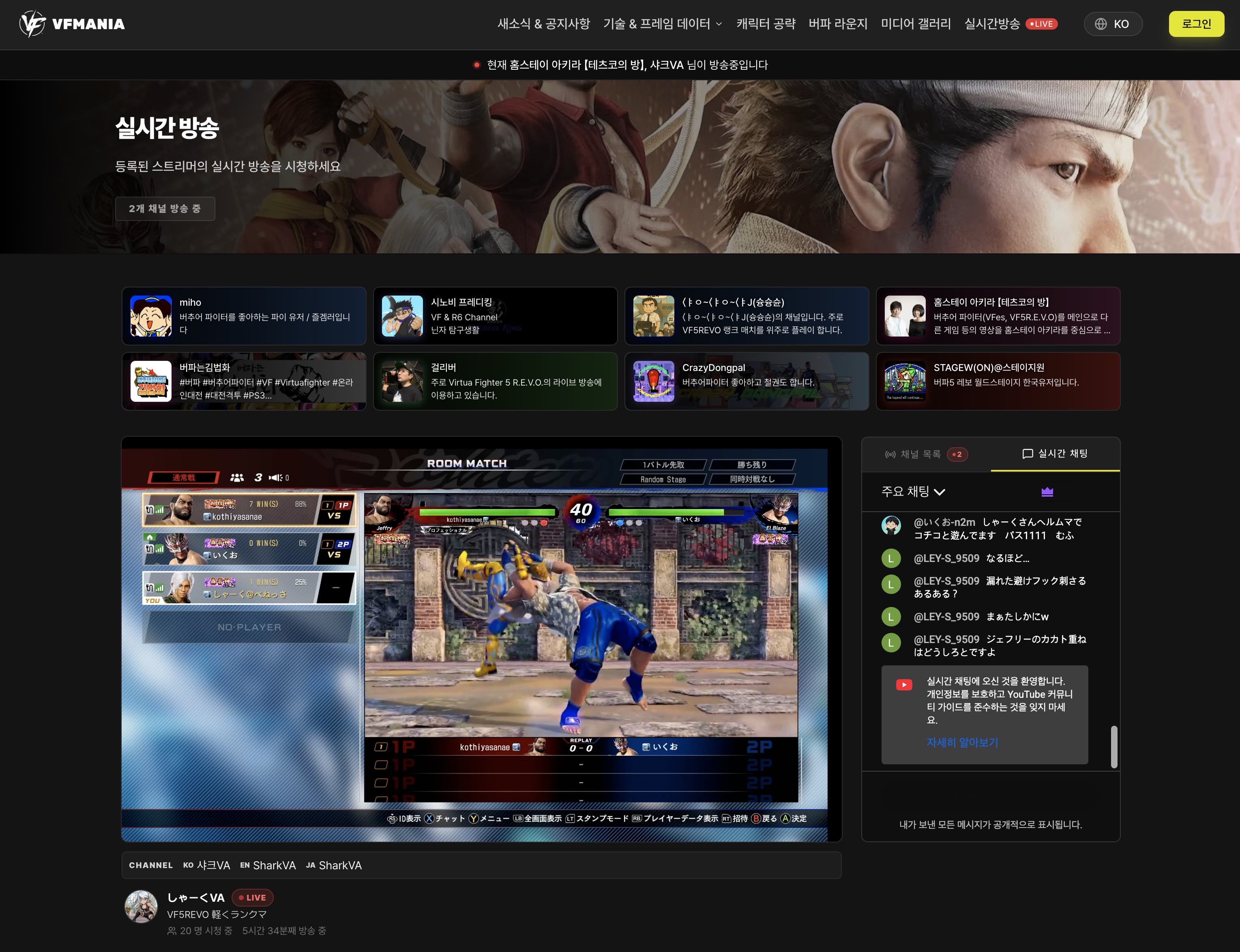
Task: Click the 2개 채널 방송 중 badge
Action: [x=165, y=208]
